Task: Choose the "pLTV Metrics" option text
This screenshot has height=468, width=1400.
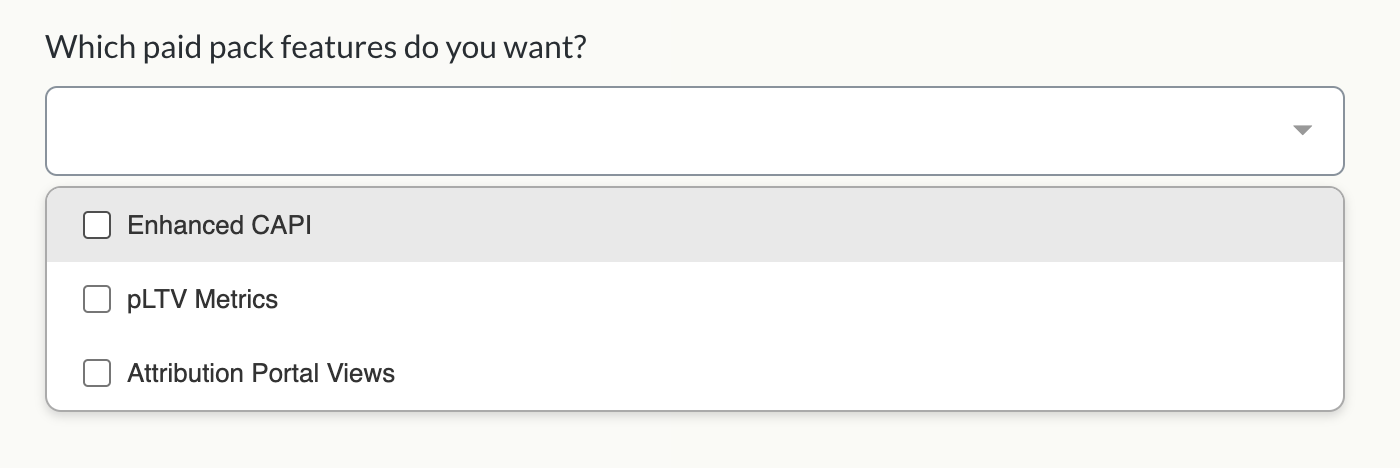Action: click(x=202, y=299)
